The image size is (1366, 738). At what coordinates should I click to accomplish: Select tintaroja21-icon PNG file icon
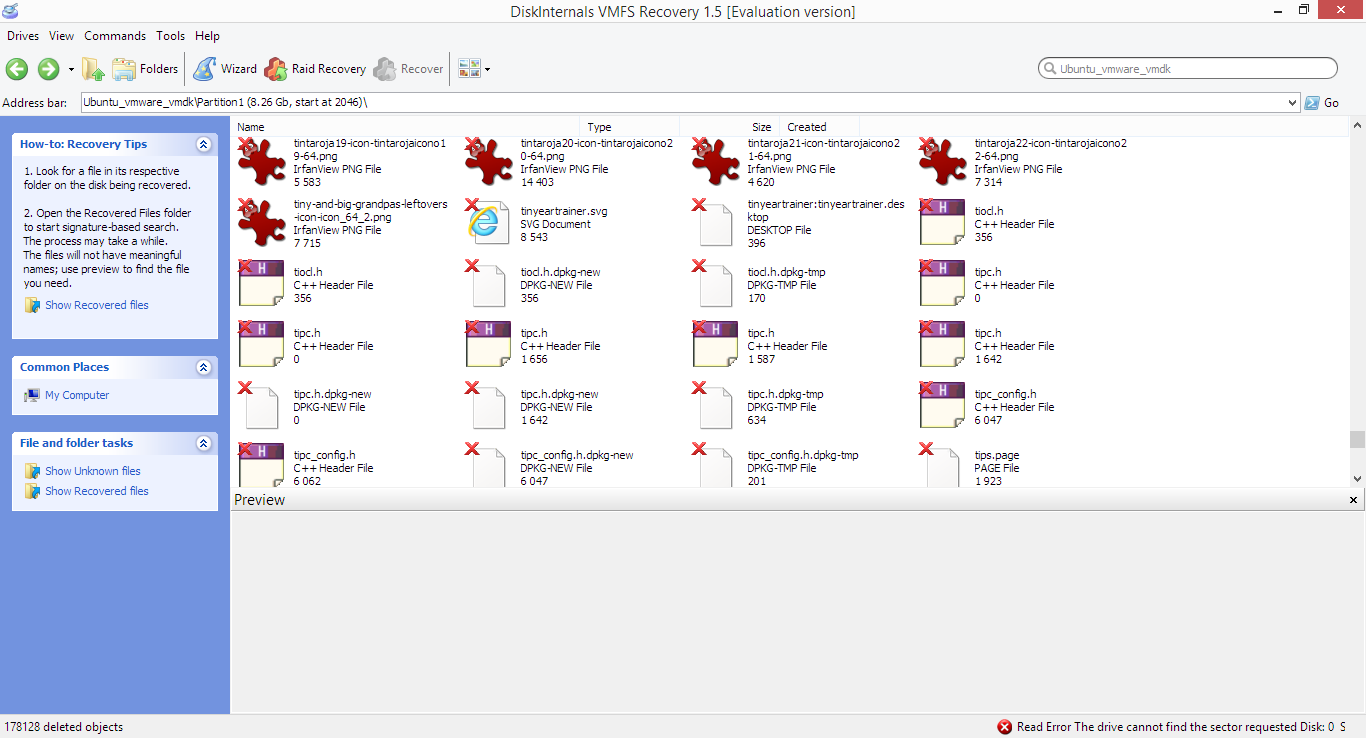pos(715,161)
